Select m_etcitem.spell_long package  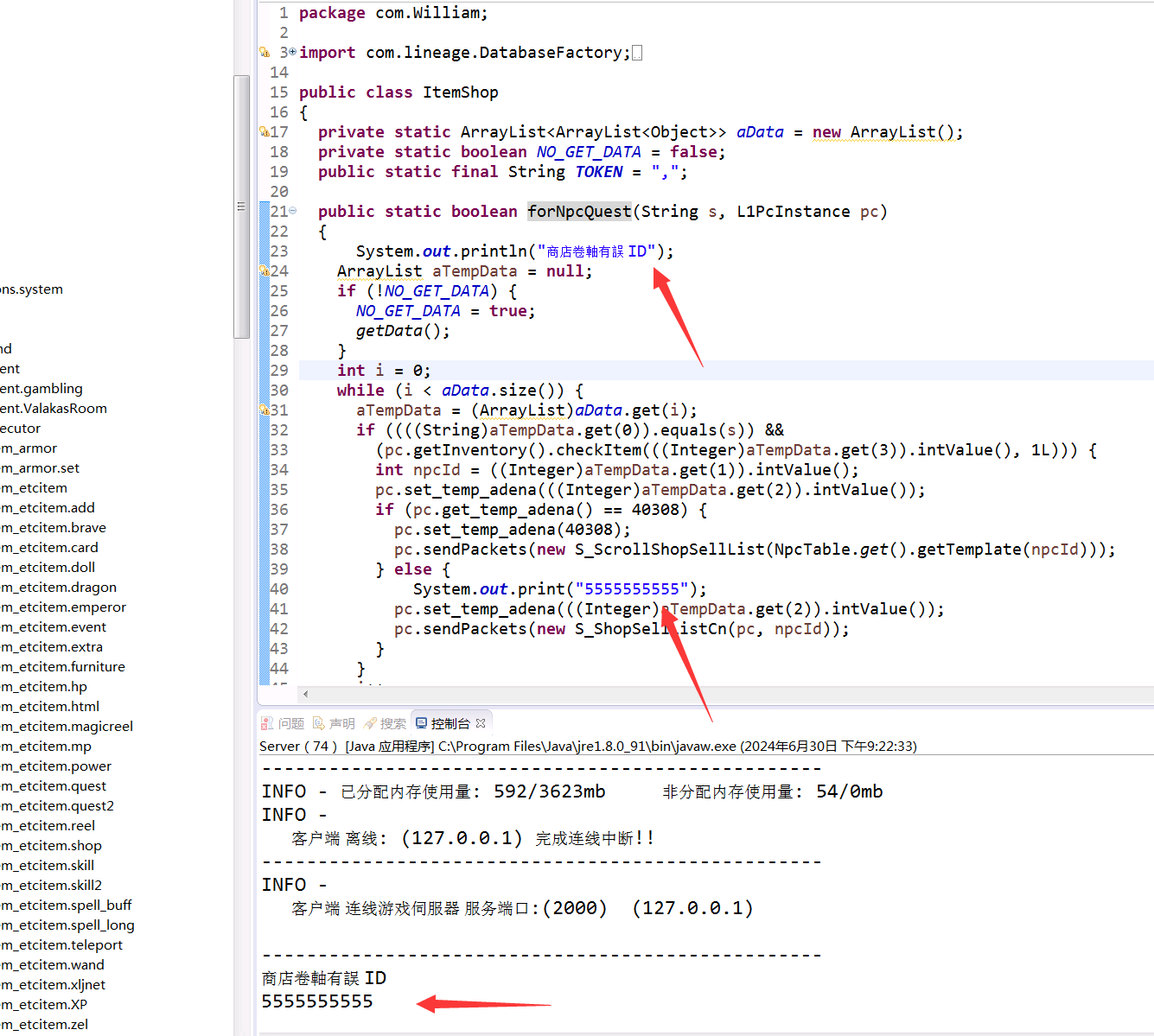[67, 925]
